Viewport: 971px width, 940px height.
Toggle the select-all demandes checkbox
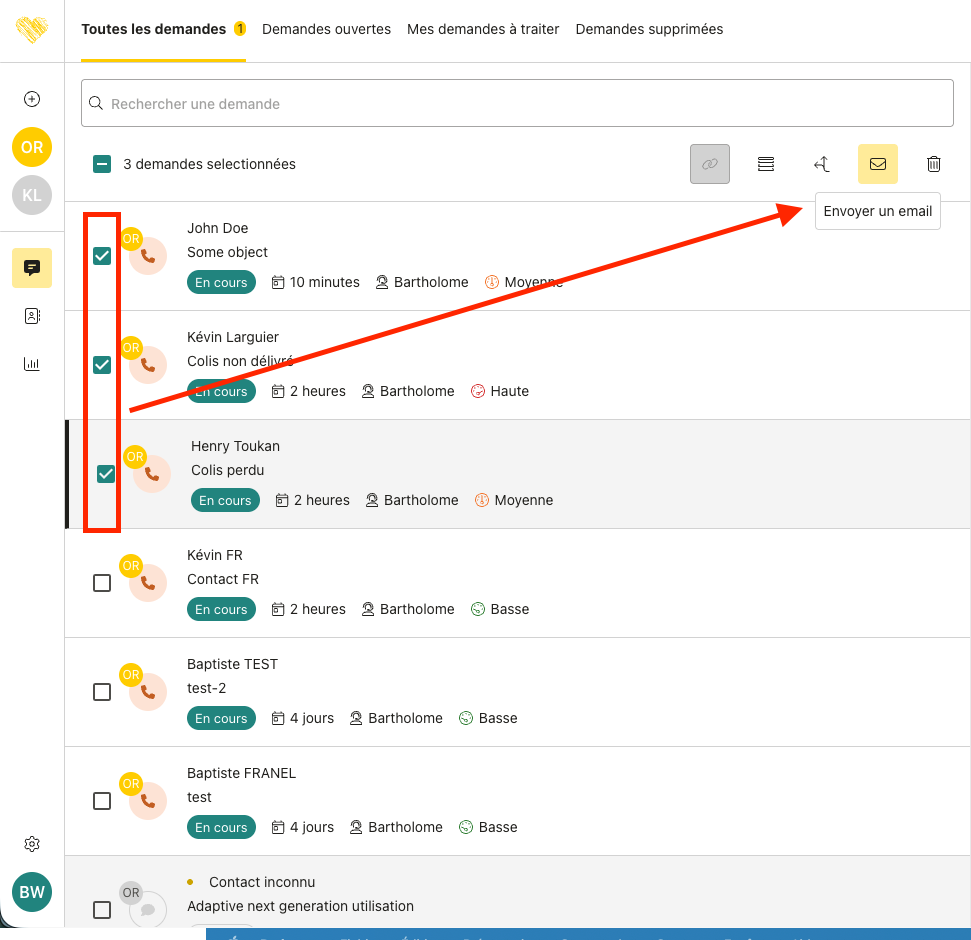coord(102,164)
